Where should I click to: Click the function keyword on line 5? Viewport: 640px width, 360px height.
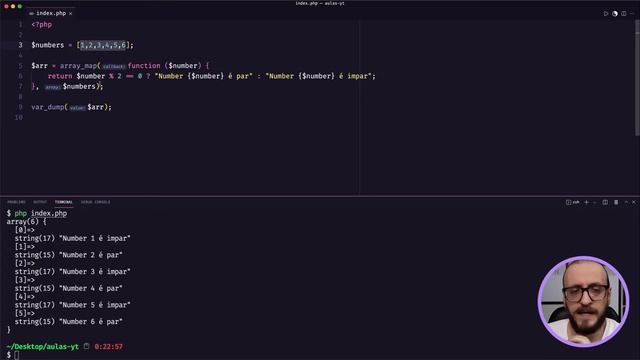coord(144,66)
